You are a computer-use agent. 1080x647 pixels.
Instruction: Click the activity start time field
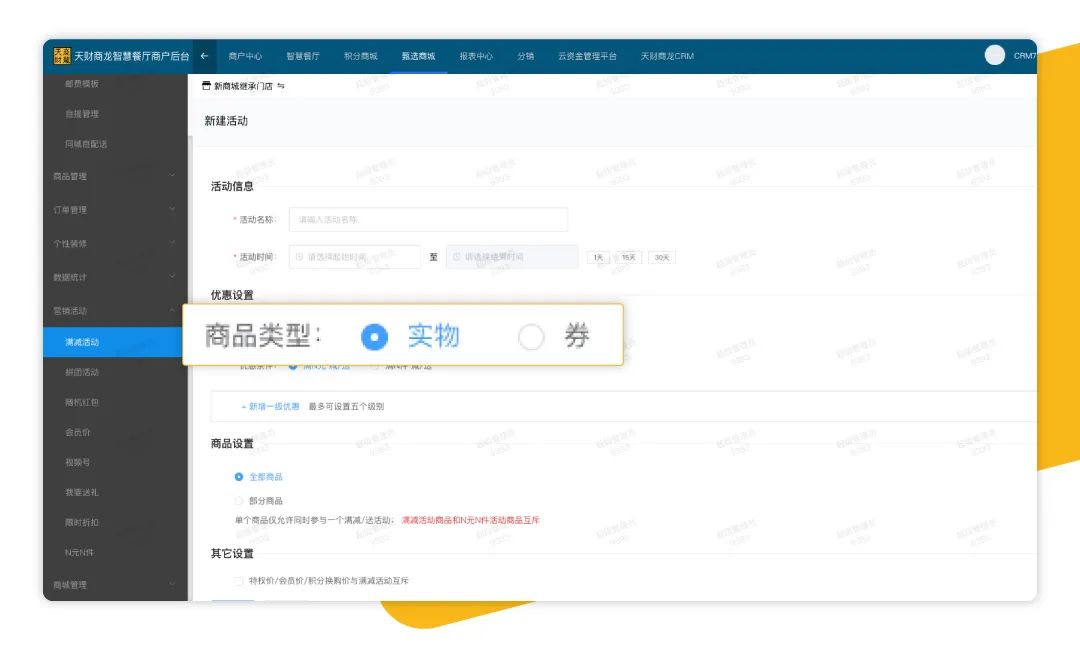click(355, 257)
